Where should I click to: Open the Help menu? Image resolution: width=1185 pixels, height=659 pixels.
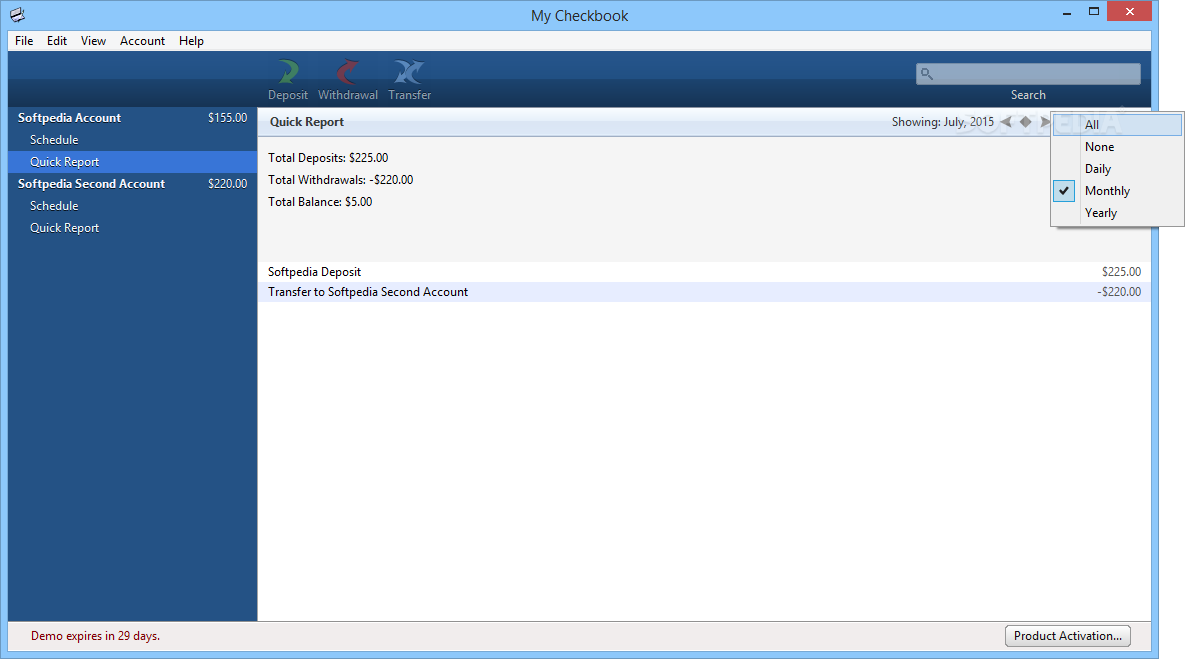191,41
